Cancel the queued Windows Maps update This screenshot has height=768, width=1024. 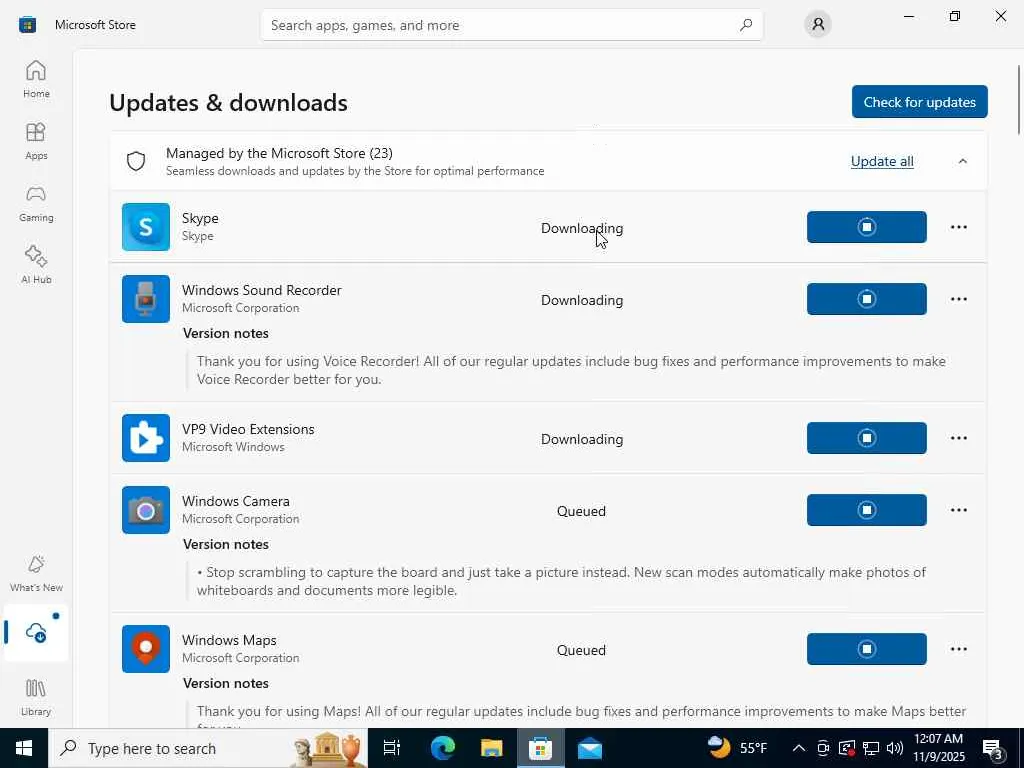click(867, 649)
